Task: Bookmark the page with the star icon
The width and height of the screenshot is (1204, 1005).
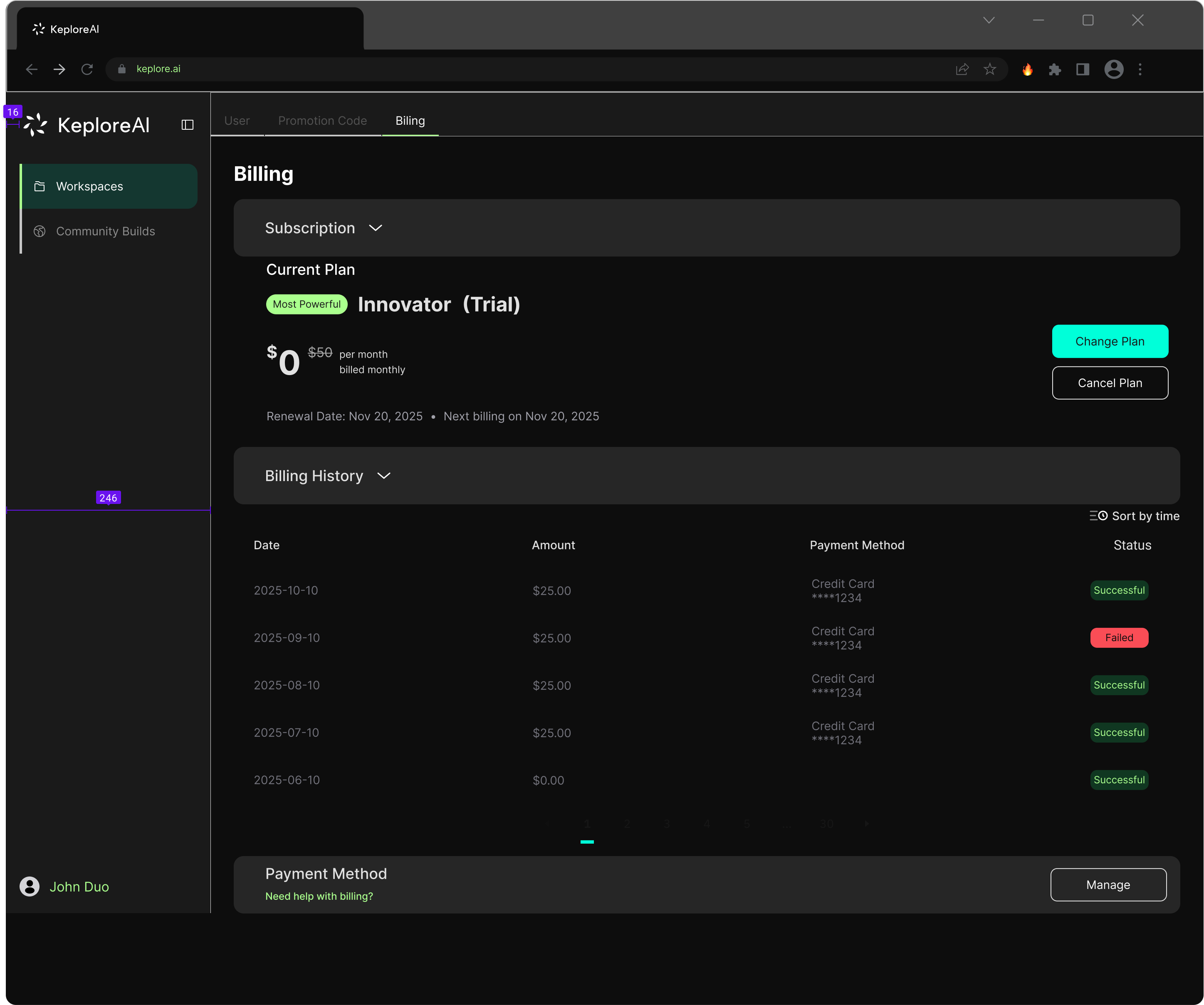Action: pos(989,69)
